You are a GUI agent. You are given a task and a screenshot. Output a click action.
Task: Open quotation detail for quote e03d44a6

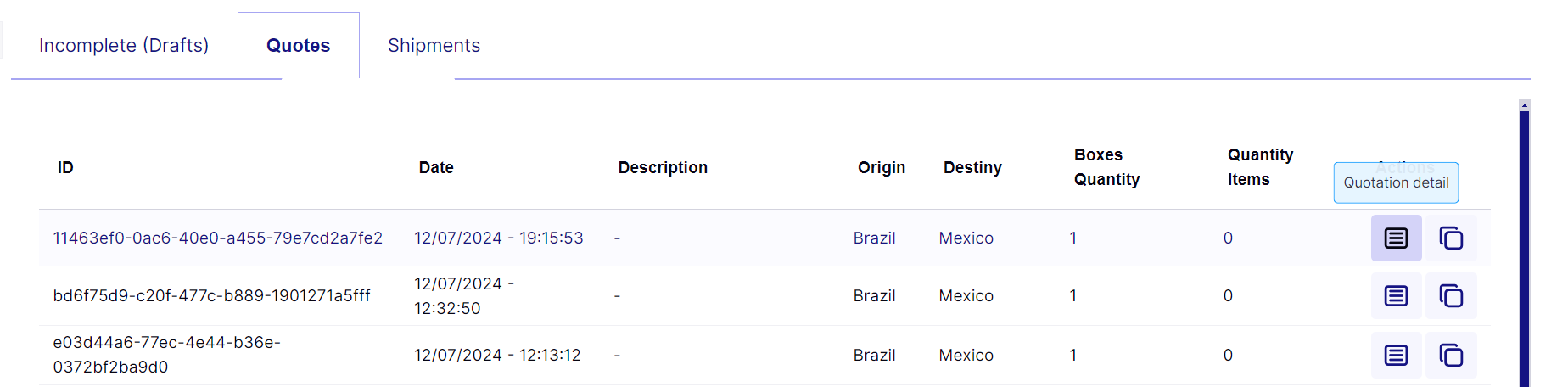tap(1396, 355)
